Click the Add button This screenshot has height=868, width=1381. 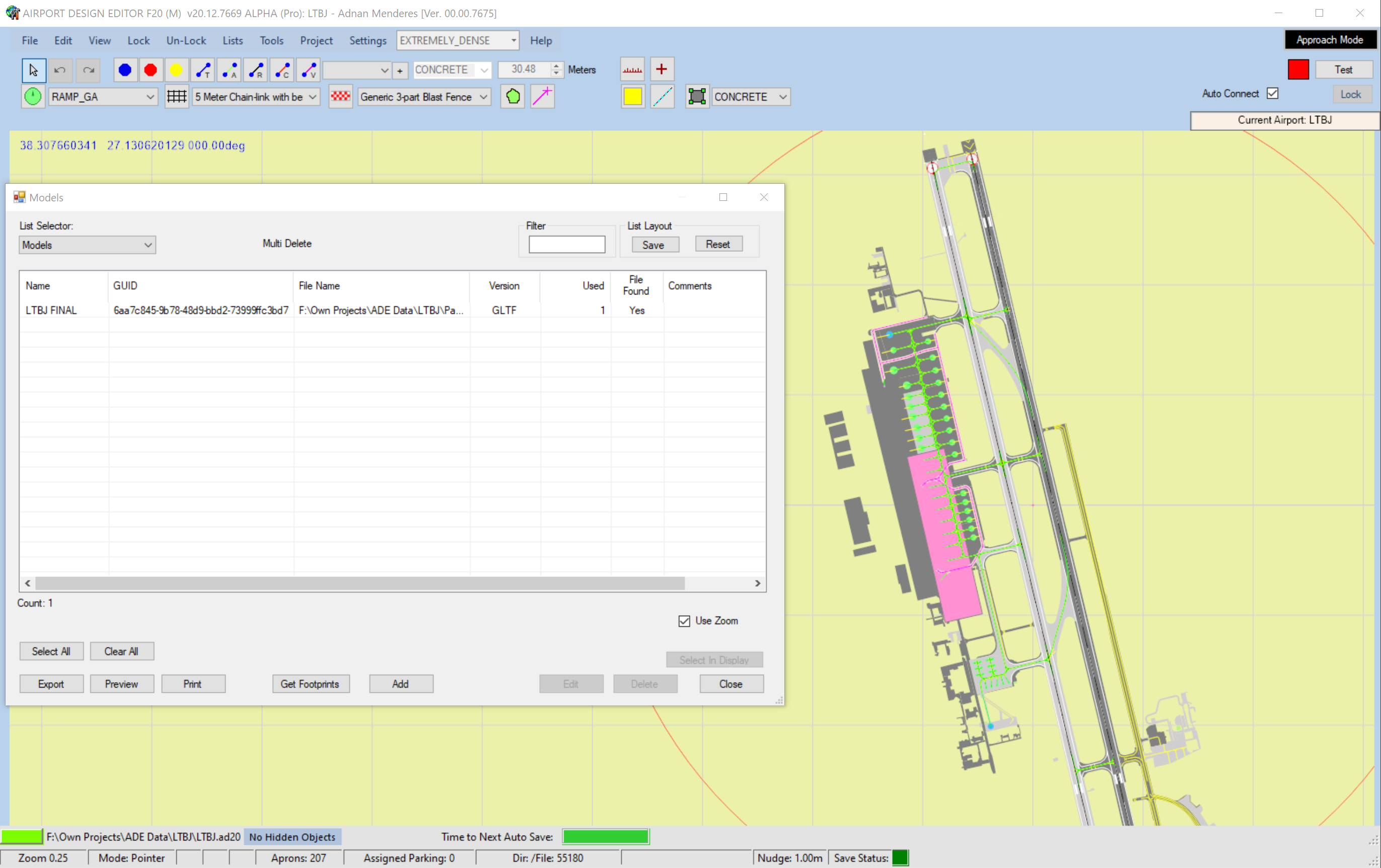(400, 684)
